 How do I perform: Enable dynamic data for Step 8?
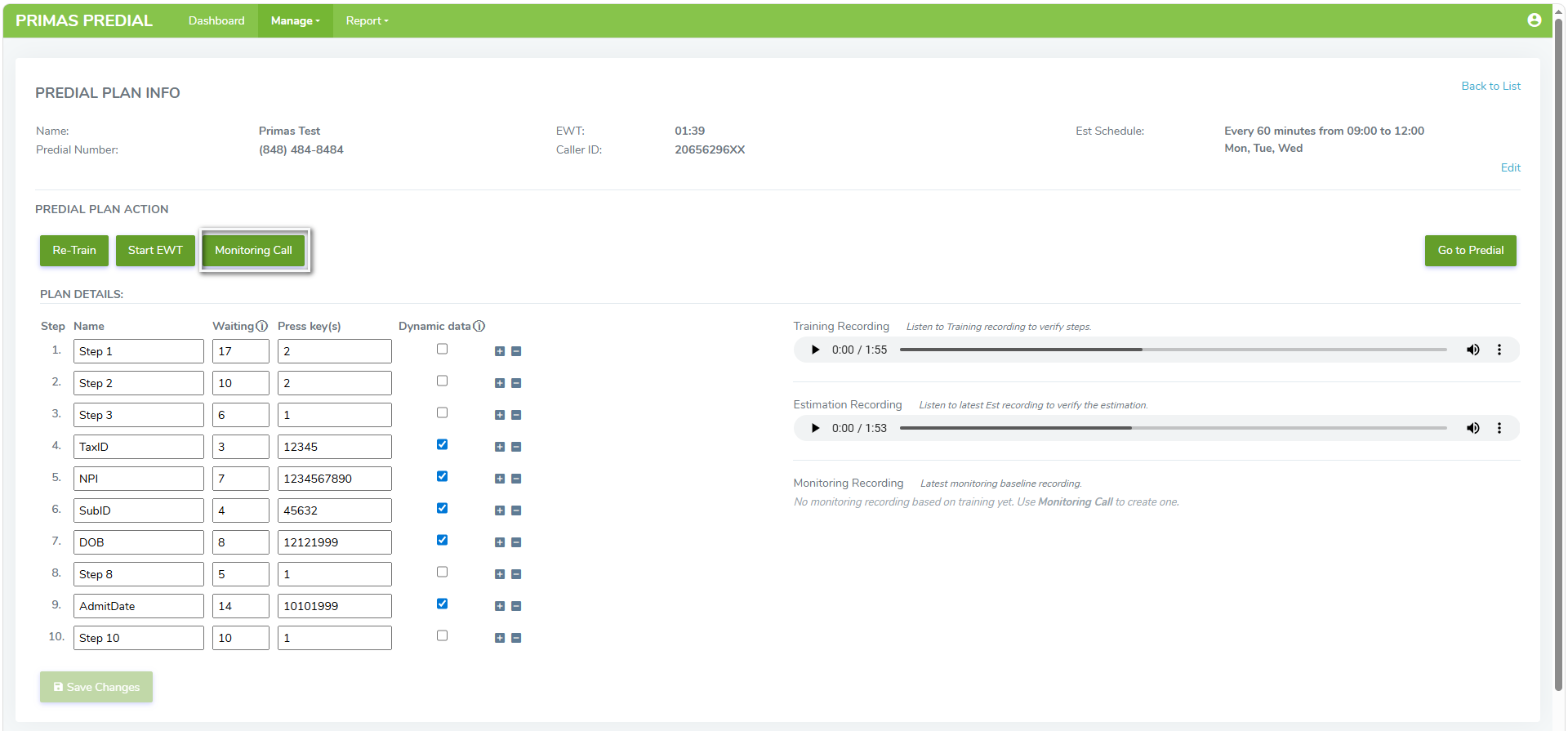pos(442,572)
